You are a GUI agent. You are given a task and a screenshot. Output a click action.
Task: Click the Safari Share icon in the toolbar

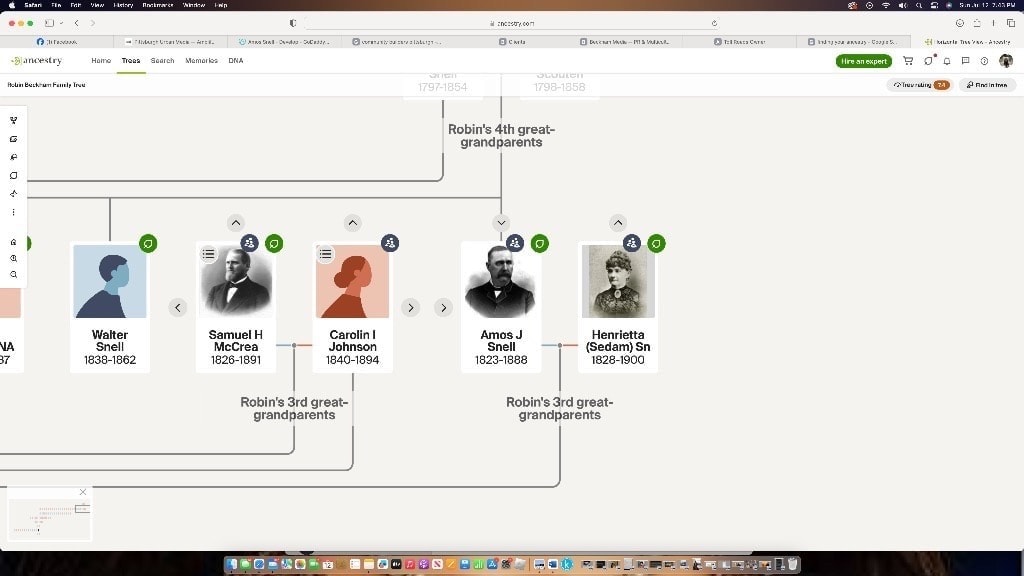[x=977, y=23]
